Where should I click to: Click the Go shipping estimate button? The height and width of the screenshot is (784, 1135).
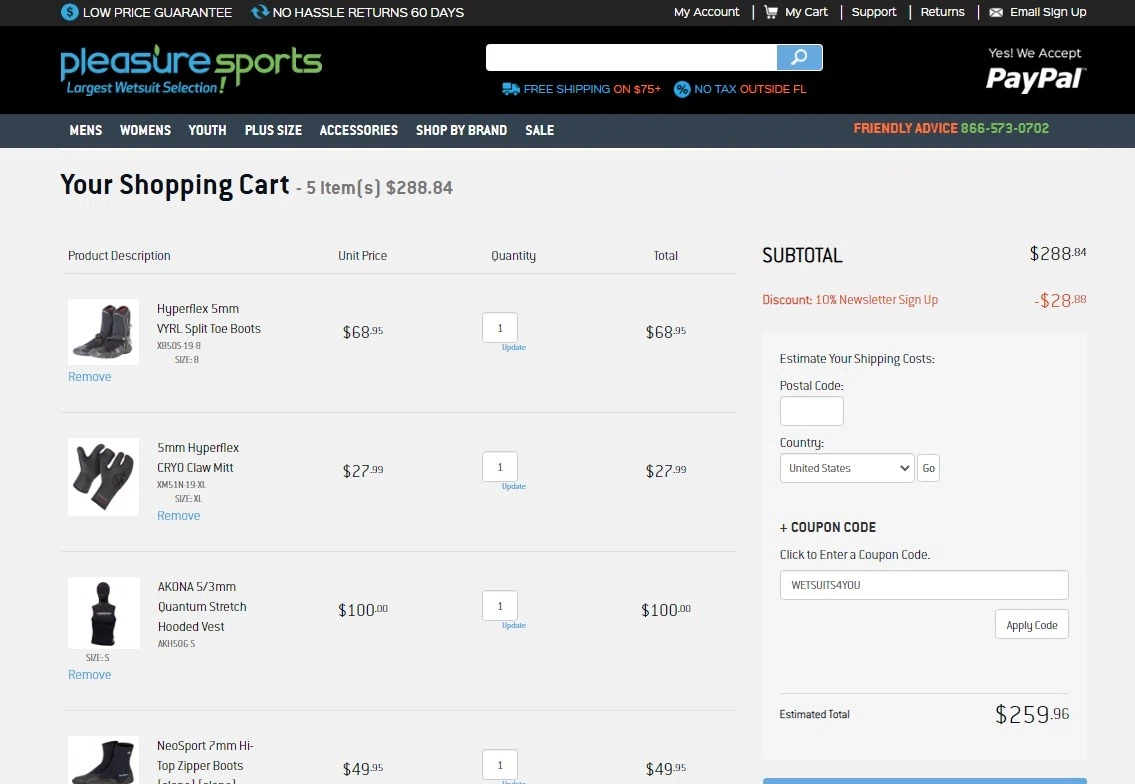(929, 468)
